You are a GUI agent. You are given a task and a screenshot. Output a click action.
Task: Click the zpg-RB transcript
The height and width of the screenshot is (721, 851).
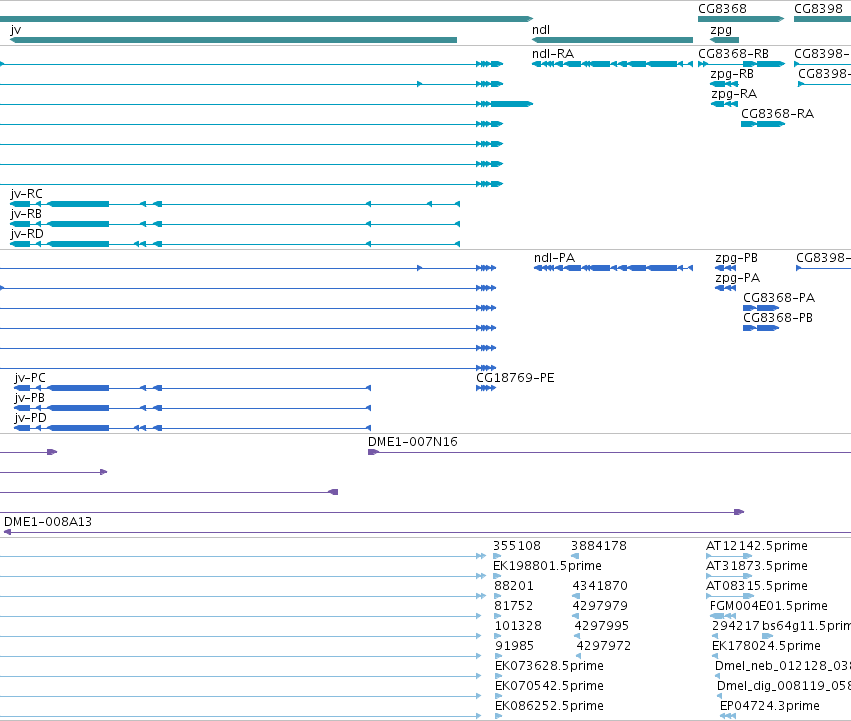[725, 84]
